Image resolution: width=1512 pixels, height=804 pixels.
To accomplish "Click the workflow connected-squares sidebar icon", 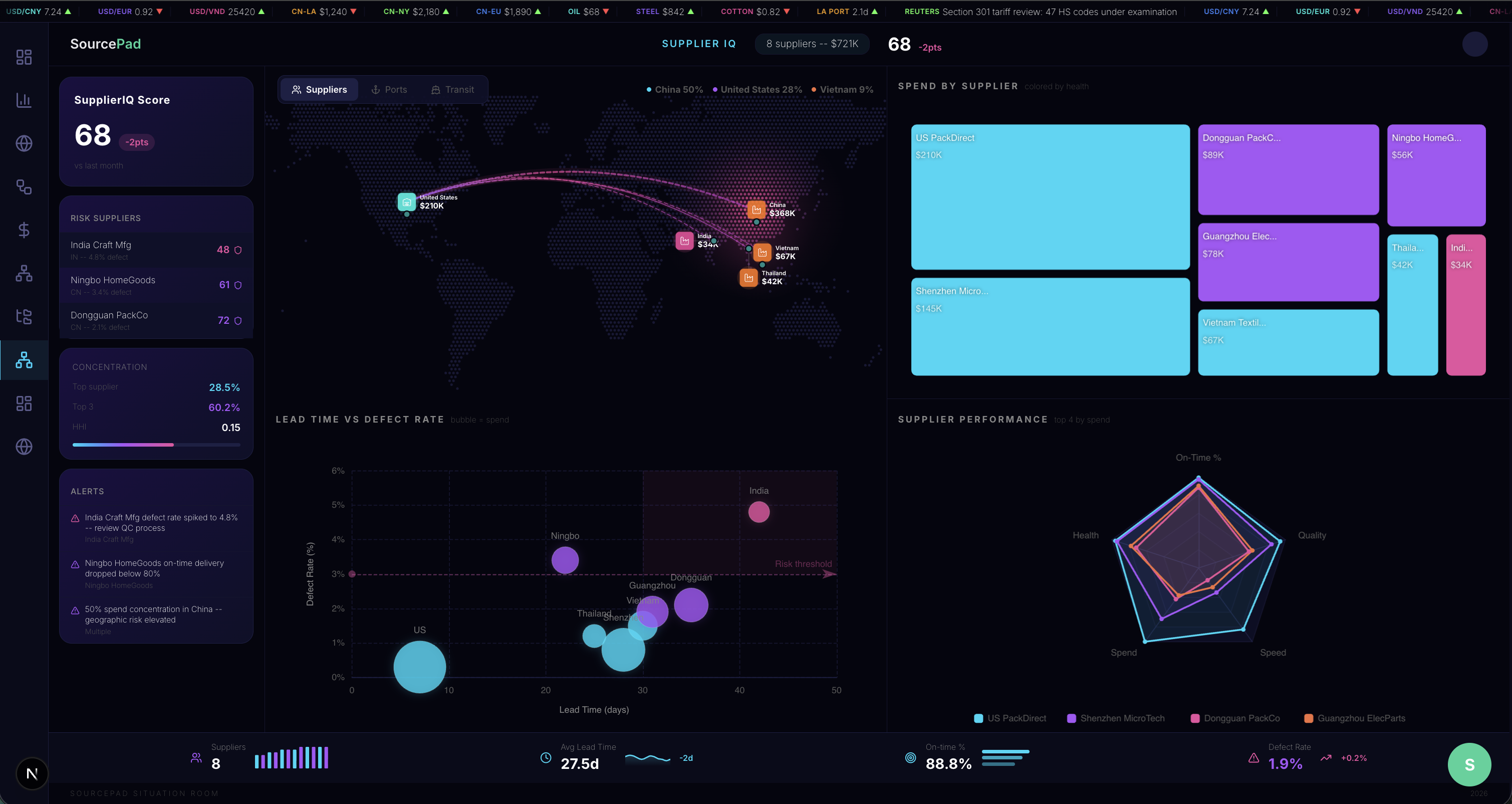I will click(x=24, y=187).
